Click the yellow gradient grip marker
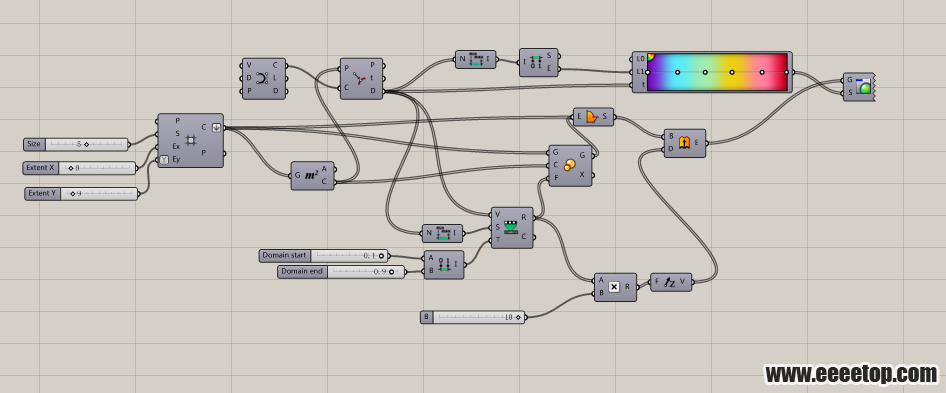The width and height of the screenshot is (946, 393). [x=732, y=72]
